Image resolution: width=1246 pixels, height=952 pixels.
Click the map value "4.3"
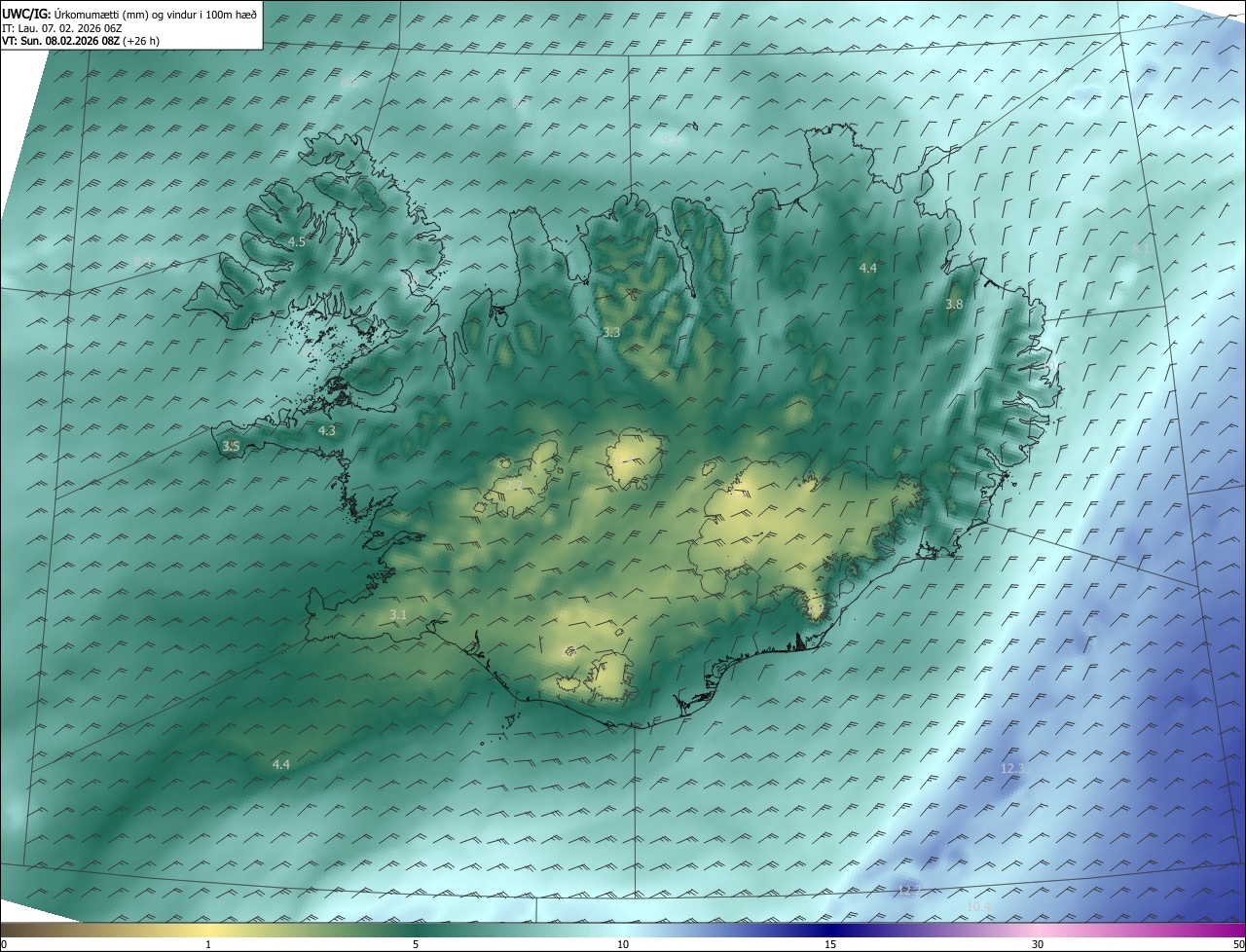pos(327,430)
